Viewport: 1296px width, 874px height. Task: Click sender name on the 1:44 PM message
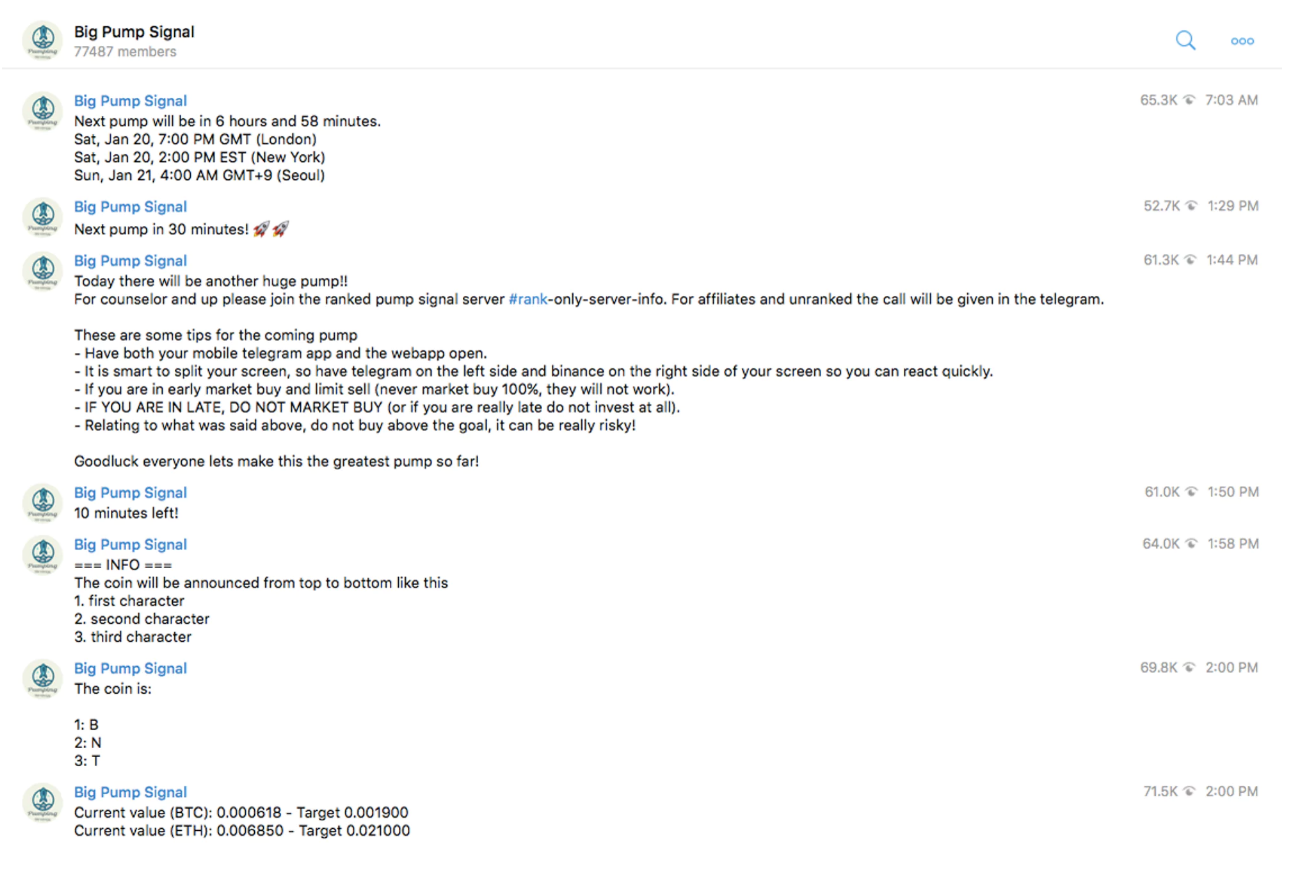point(130,261)
